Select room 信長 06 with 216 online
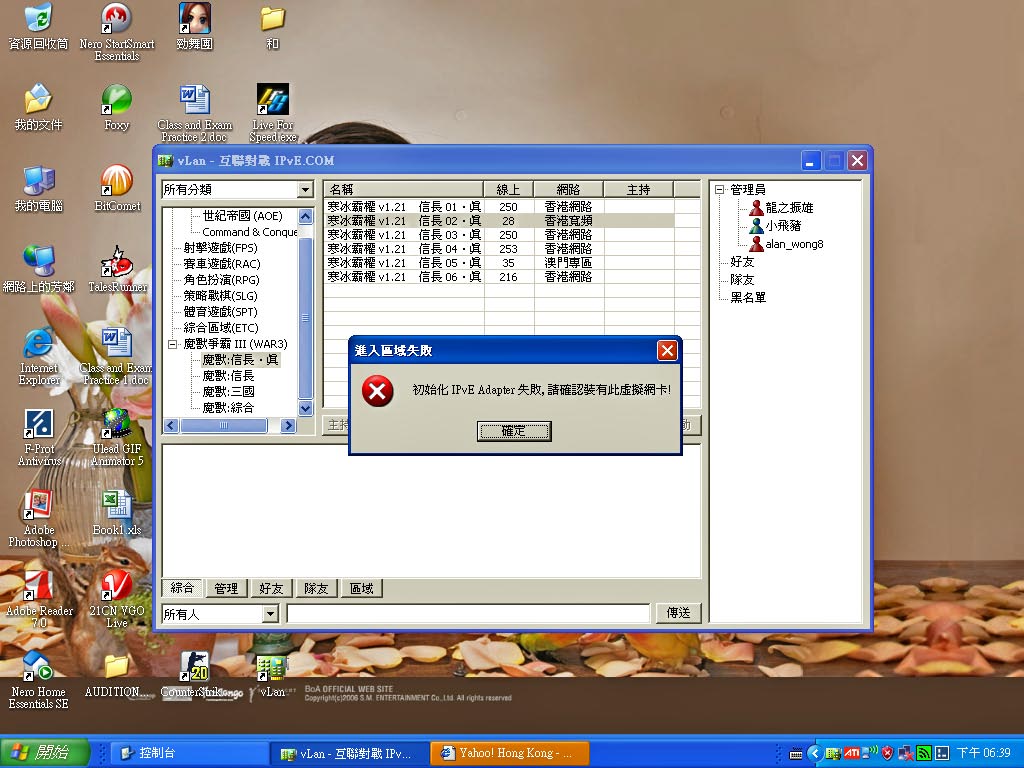The height and width of the screenshot is (768, 1024). click(500, 277)
